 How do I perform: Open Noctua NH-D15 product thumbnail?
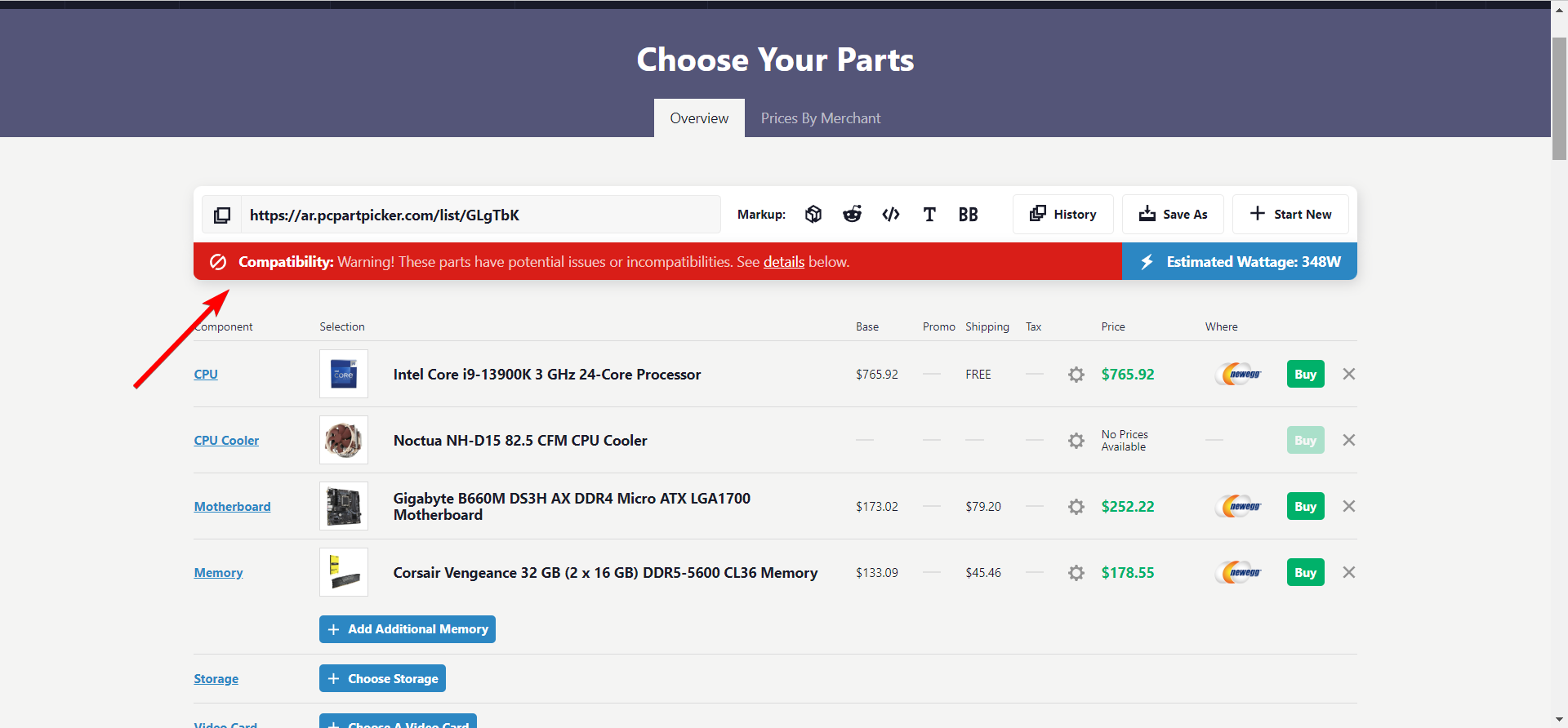pyautogui.click(x=344, y=440)
